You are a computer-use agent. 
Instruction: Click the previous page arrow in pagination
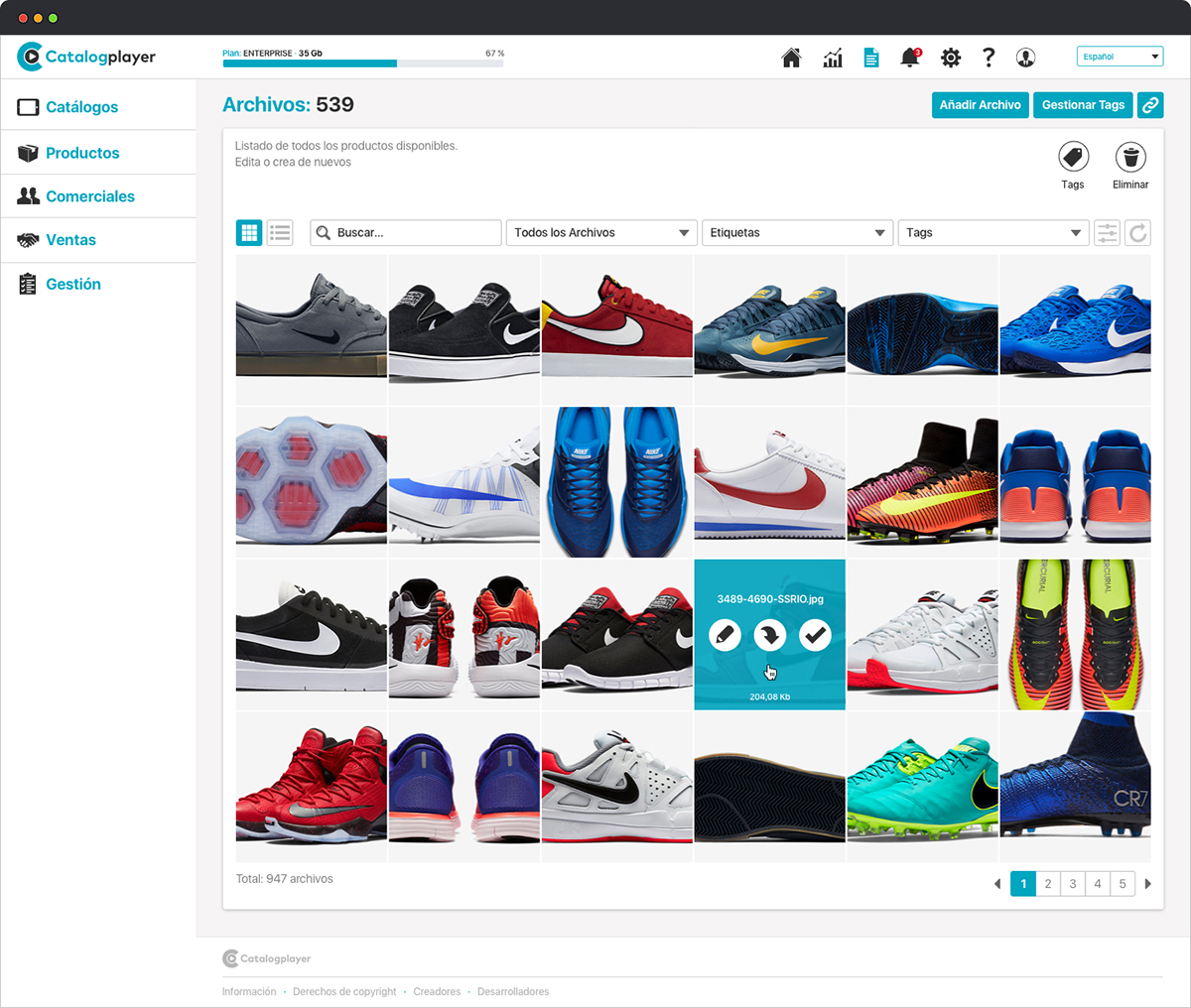pyautogui.click(x=997, y=884)
